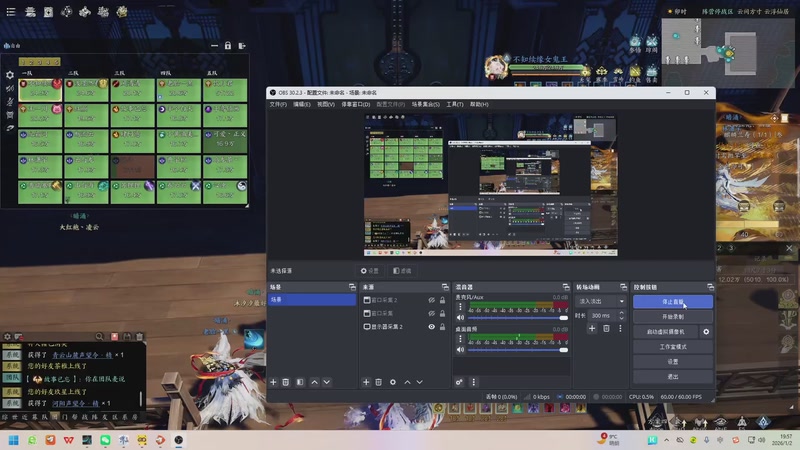Screen dimensions: 800x450
Task: Click the transition duration 300 ms field
Action: [x=603, y=316]
